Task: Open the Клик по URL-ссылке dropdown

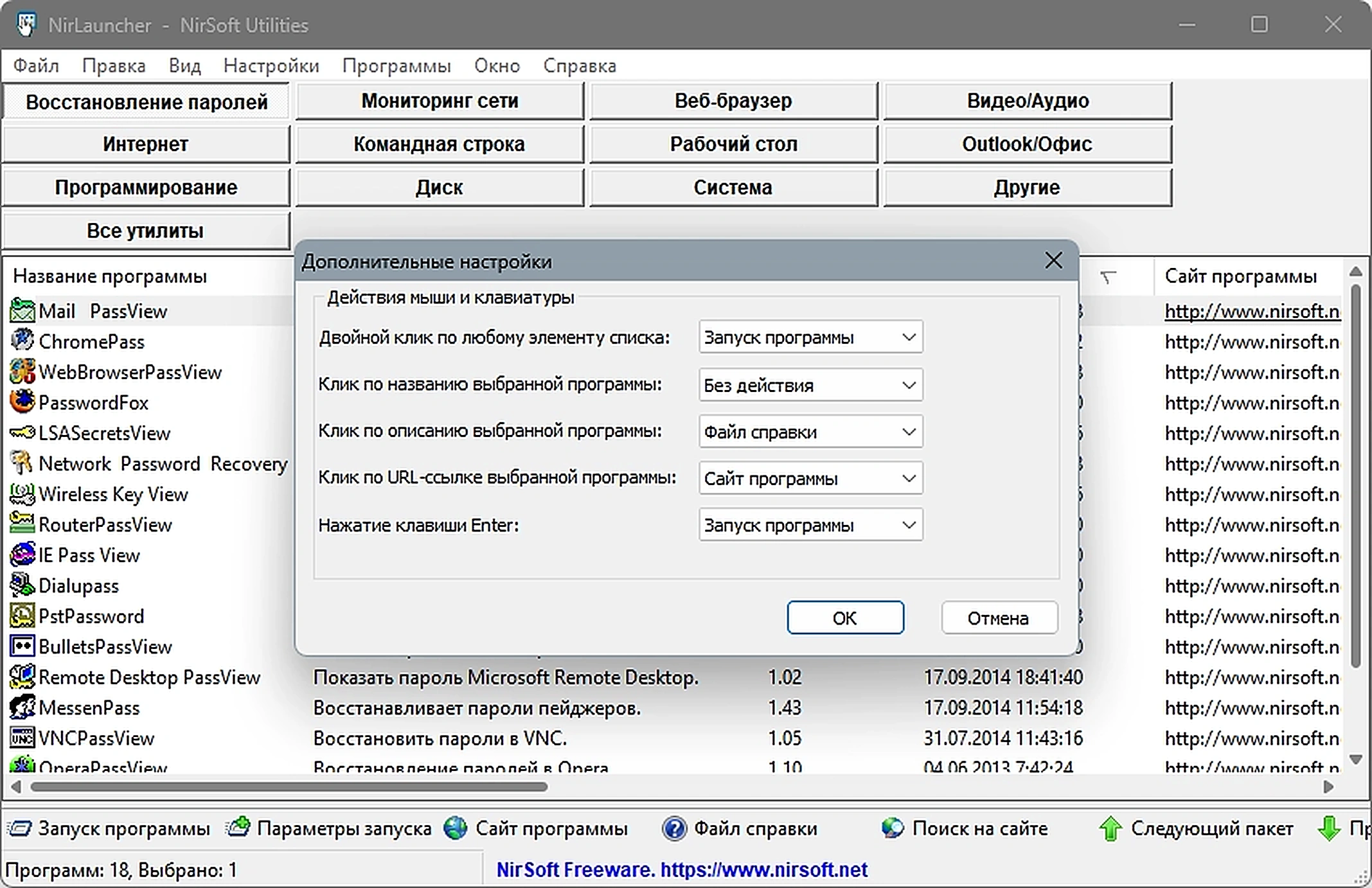Action: click(x=811, y=478)
